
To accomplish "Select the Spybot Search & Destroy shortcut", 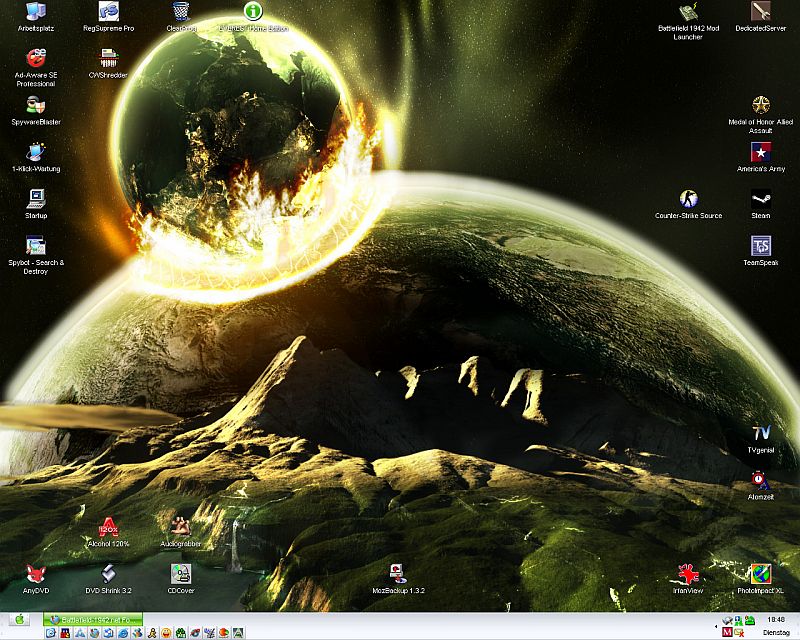I will click(x=36, y=245).
